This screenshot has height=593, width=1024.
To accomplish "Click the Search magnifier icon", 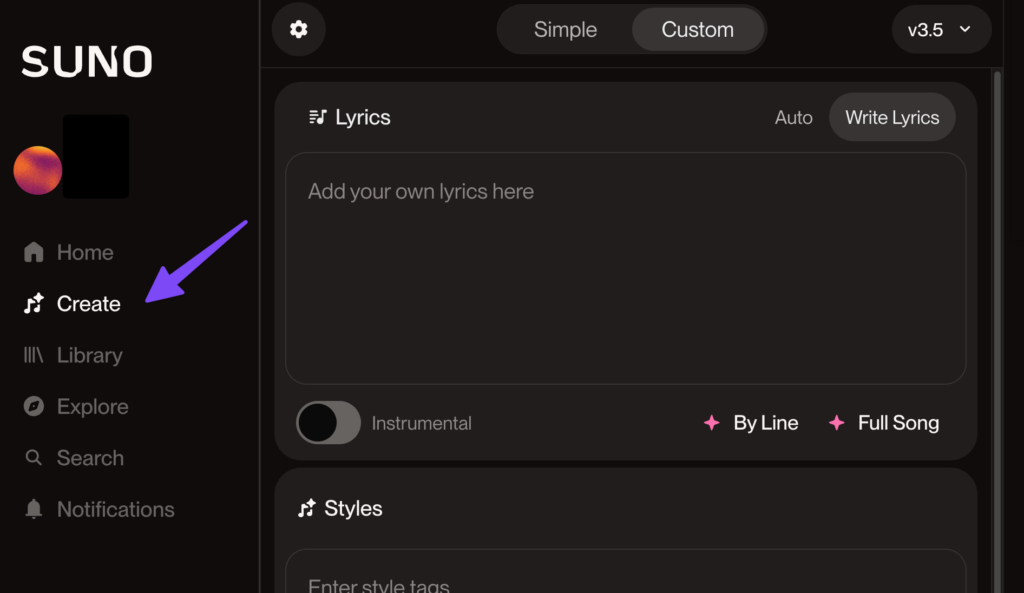I will pyautogui.click(x=33, y=458).
